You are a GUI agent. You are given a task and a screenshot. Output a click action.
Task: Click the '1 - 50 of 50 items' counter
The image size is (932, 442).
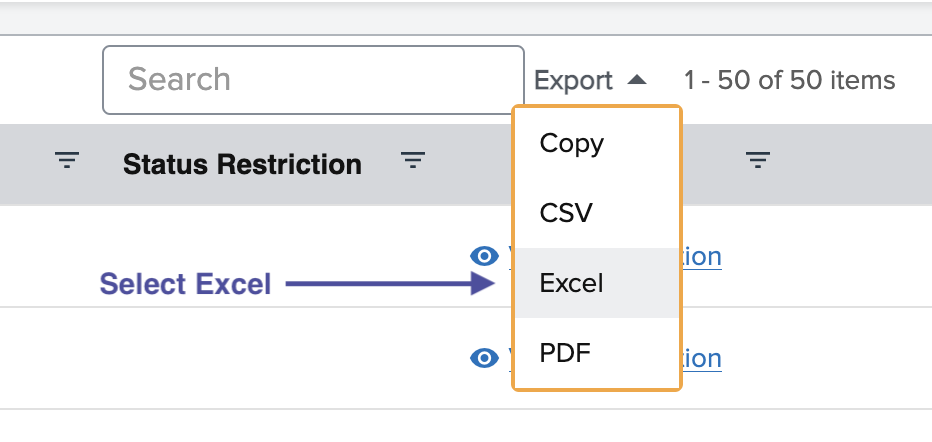[789, 80]
